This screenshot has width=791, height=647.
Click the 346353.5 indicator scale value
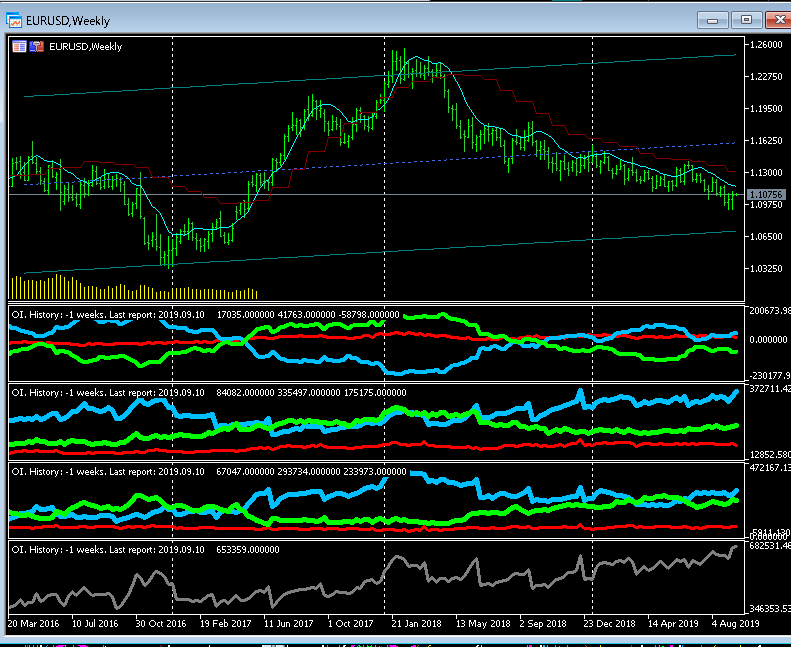click(770, 609)
